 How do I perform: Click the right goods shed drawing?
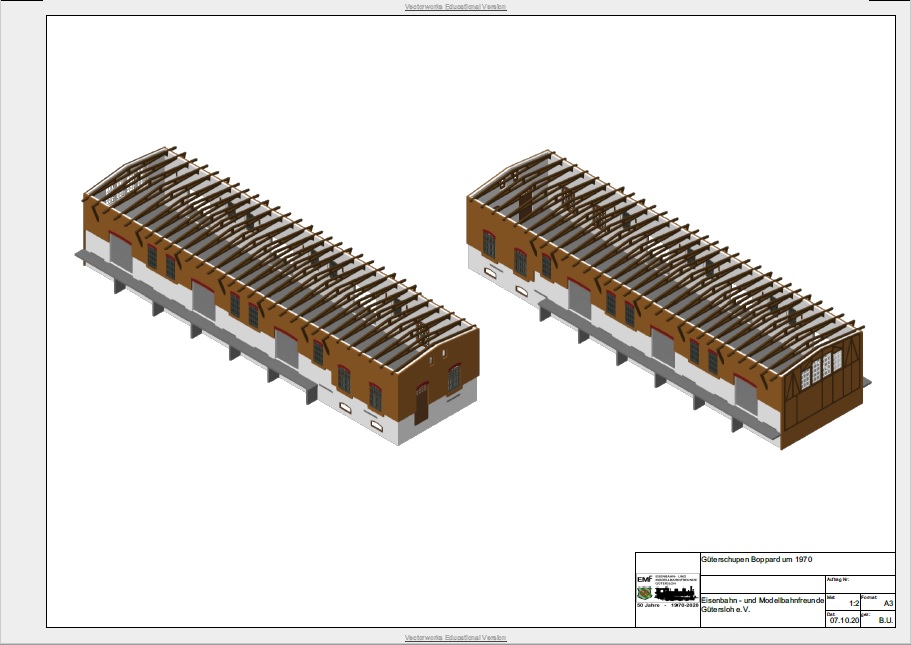click(668, 299)
